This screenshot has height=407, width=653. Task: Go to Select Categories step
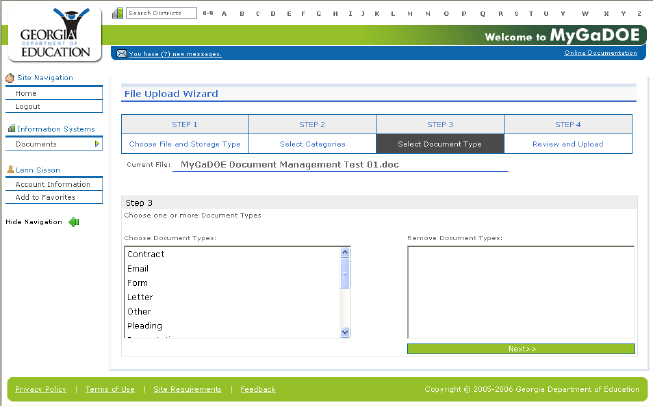(x=312, y=144)
